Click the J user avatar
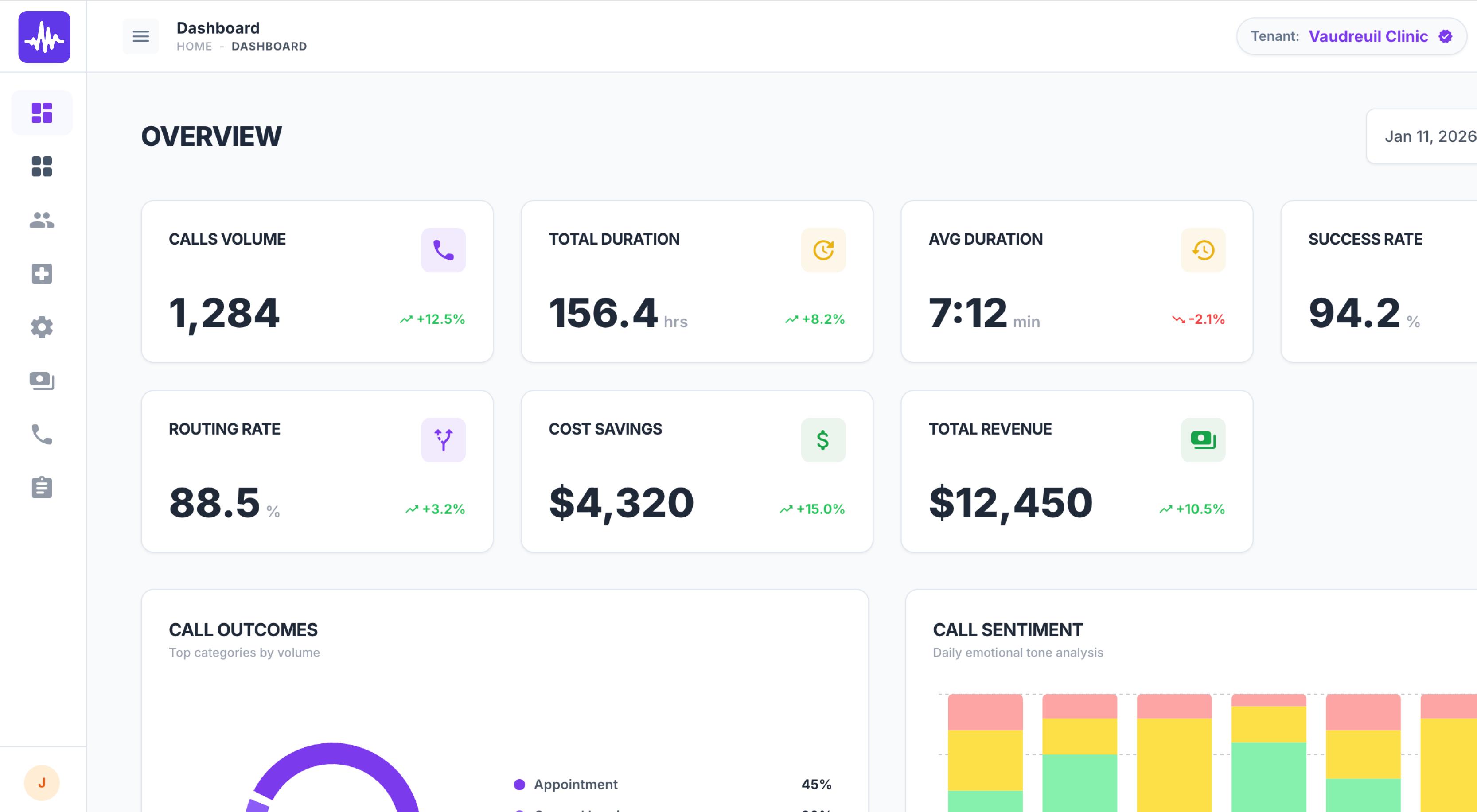Viewport: 1477px width, 812px height. point(42,783)
